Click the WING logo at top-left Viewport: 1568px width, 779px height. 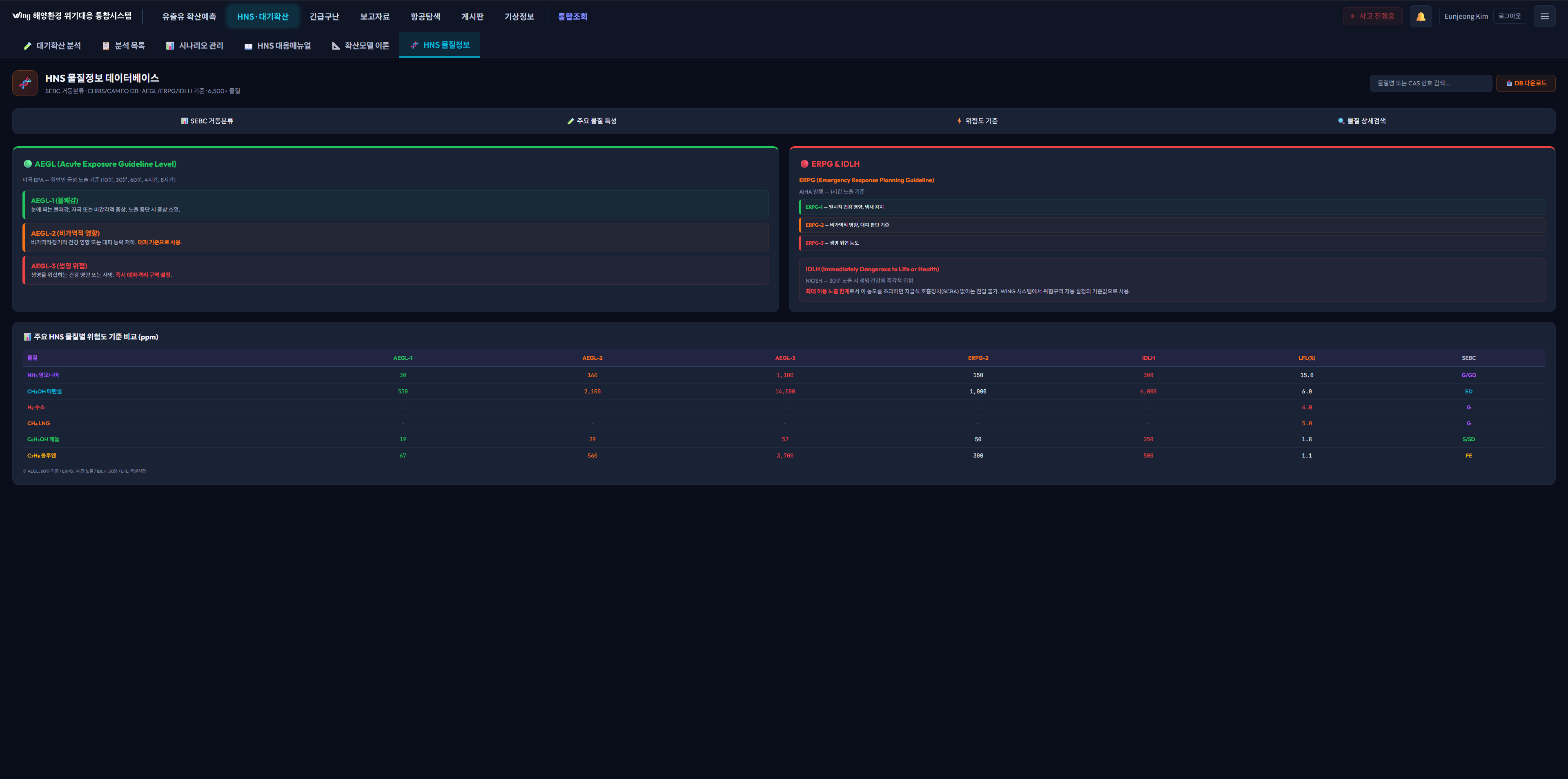tap(21, 16)
